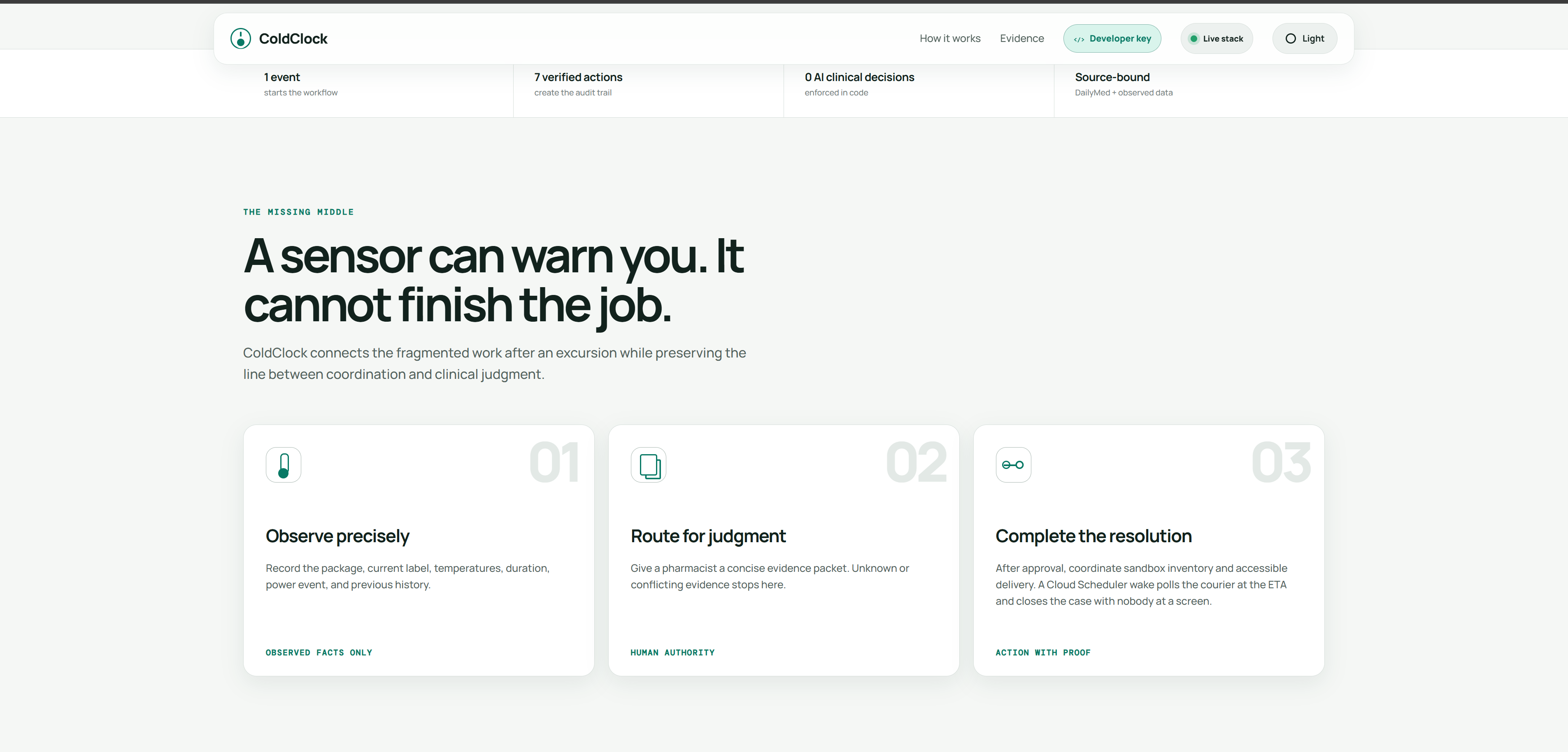Open the How it works section

950,38
